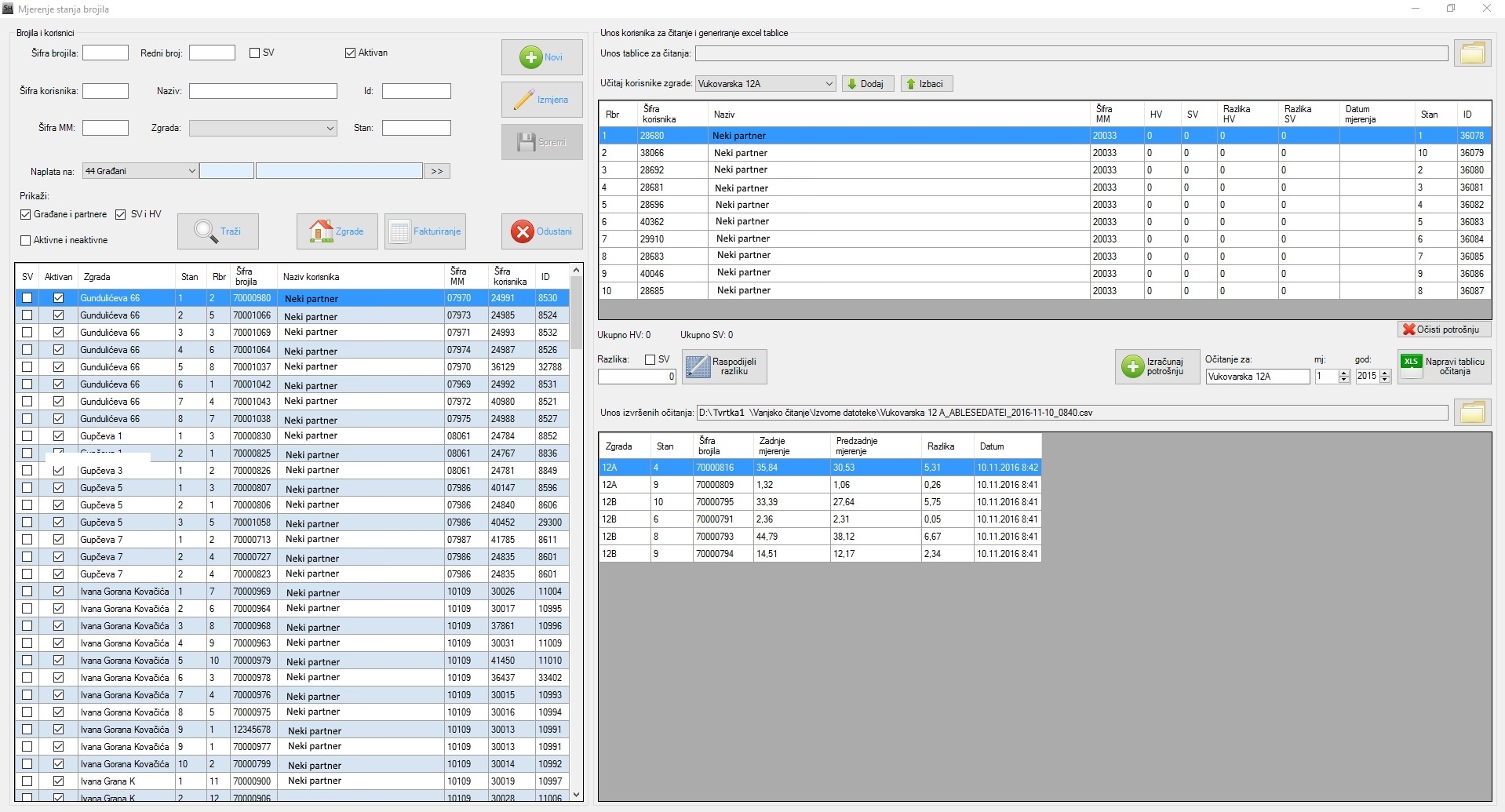Enable Aktivne i neaktivne checkbox

(x=25, y=241)
